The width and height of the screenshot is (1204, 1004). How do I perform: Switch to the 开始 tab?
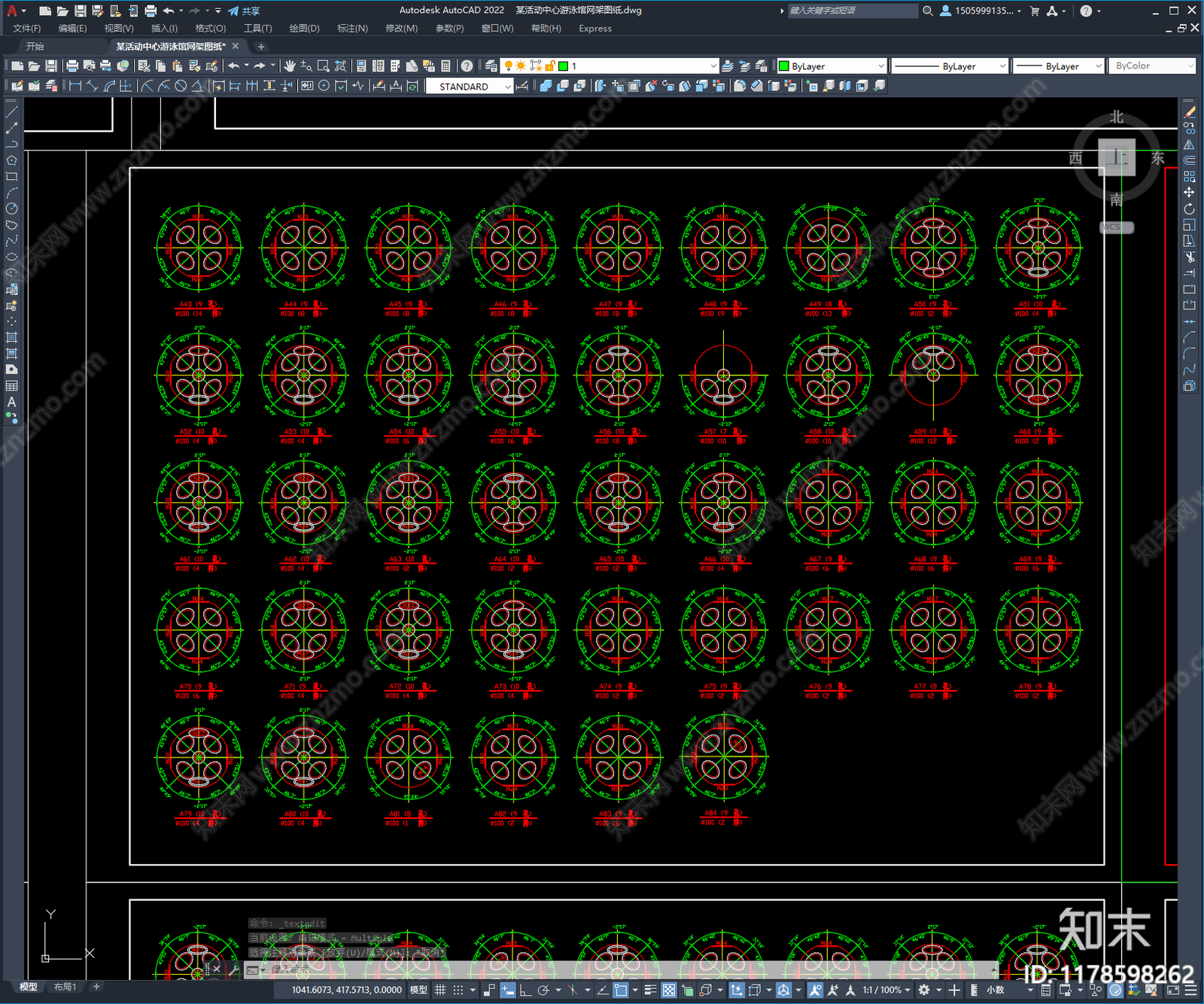[35, 47]
